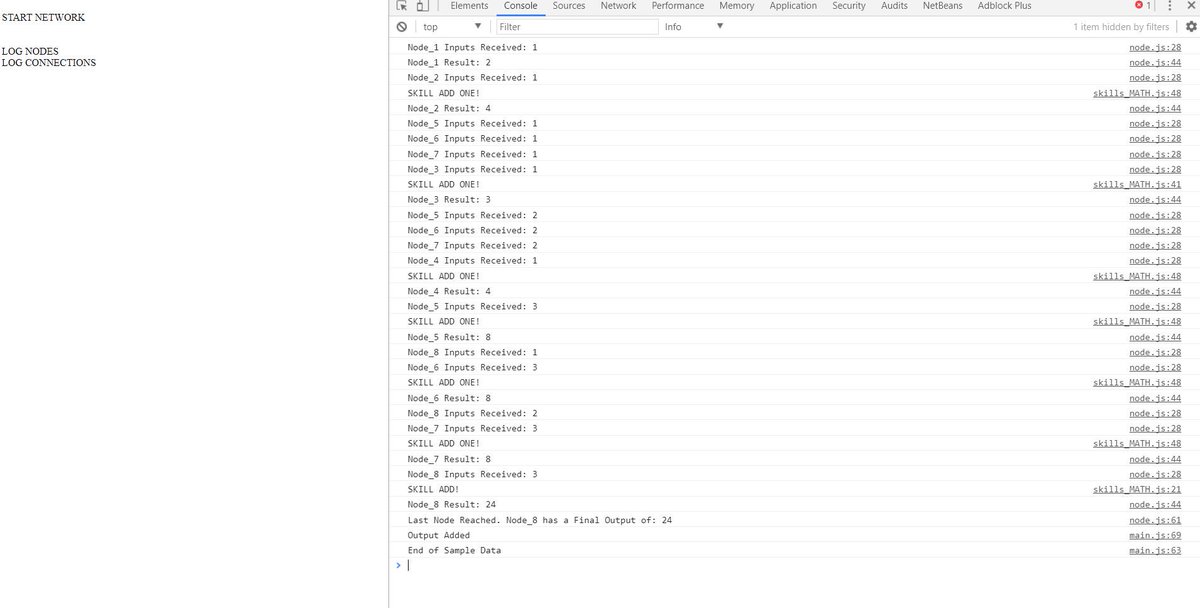Select log 'Node_5 Inputs Received: 2'
Screen dimensions: 1200x608
(x=472, y=215)
